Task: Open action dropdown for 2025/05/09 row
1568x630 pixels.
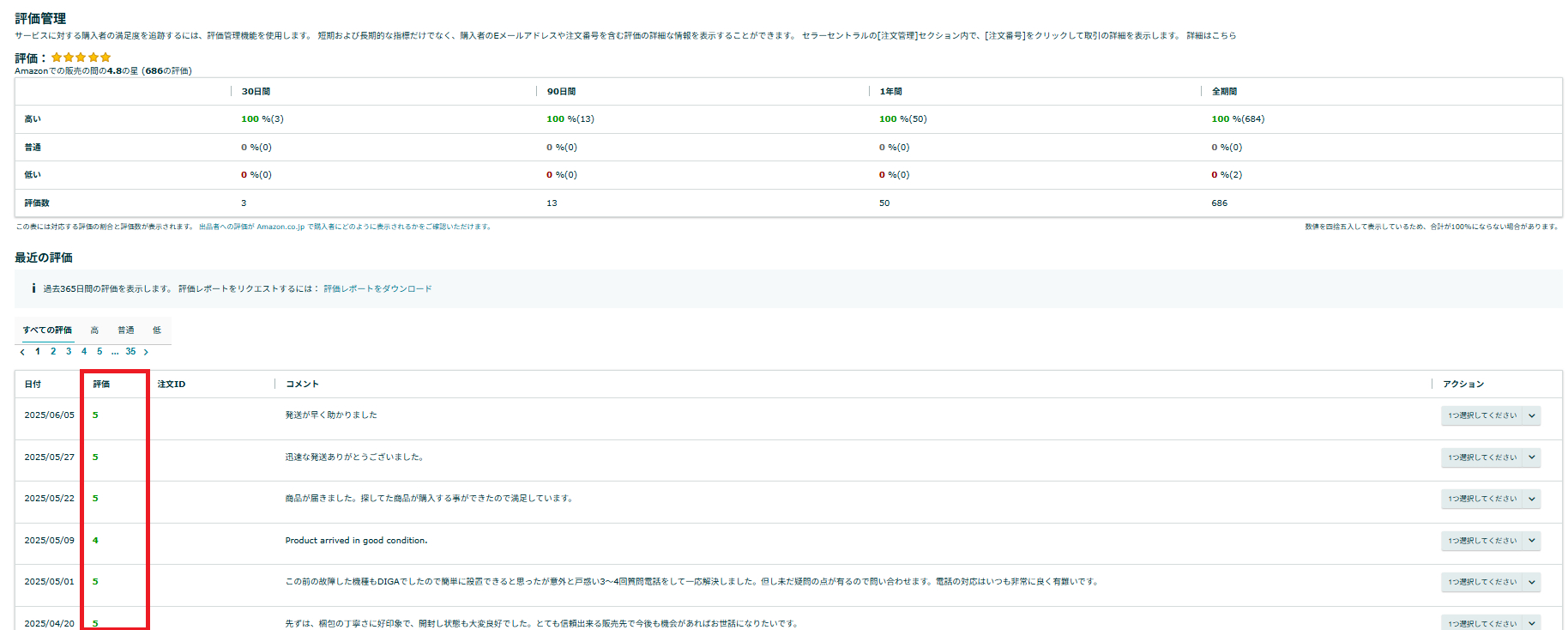Action: [x=1491, y=541]
